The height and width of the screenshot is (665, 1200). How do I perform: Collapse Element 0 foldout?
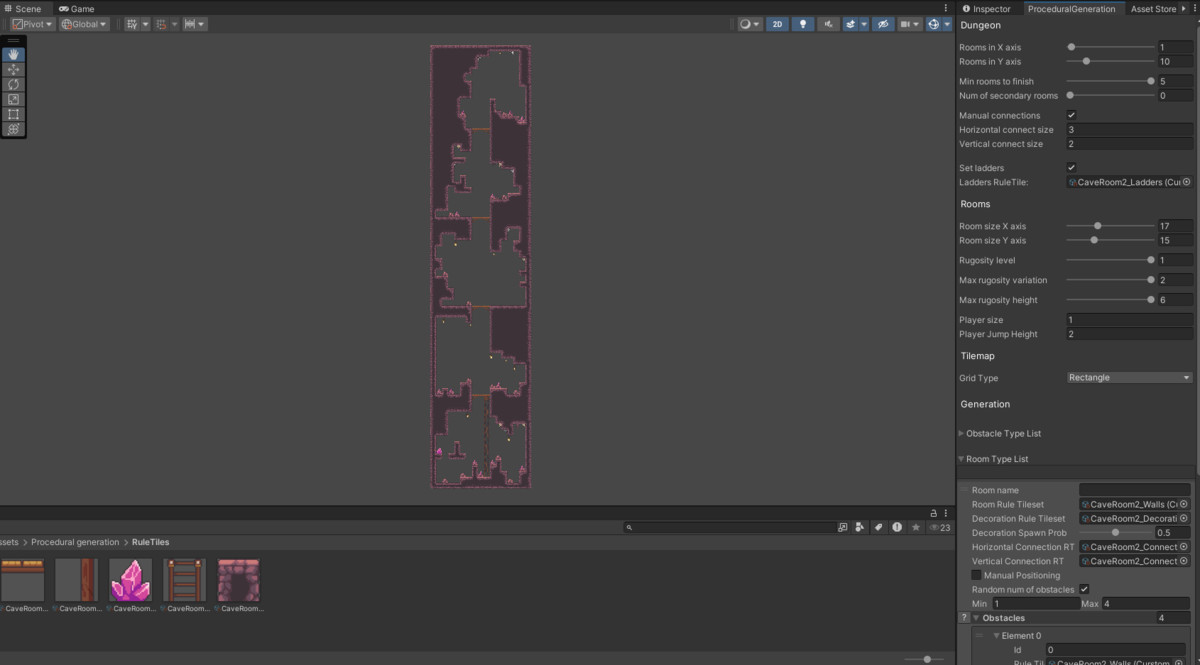tap(996, 636)
